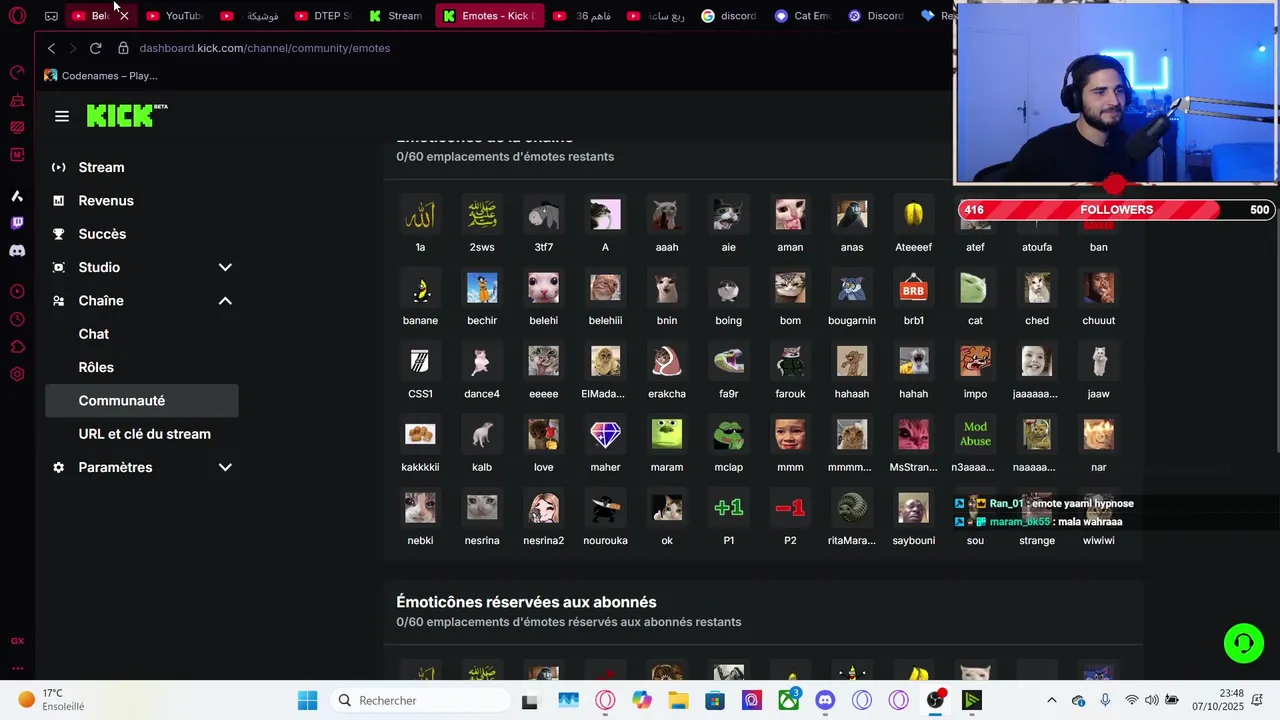Viewport: 1280px width, 720px height.
Task: Switch to the 'Stream' Kick browser tab
Action: pyautogui.click(x=395, y=16)
